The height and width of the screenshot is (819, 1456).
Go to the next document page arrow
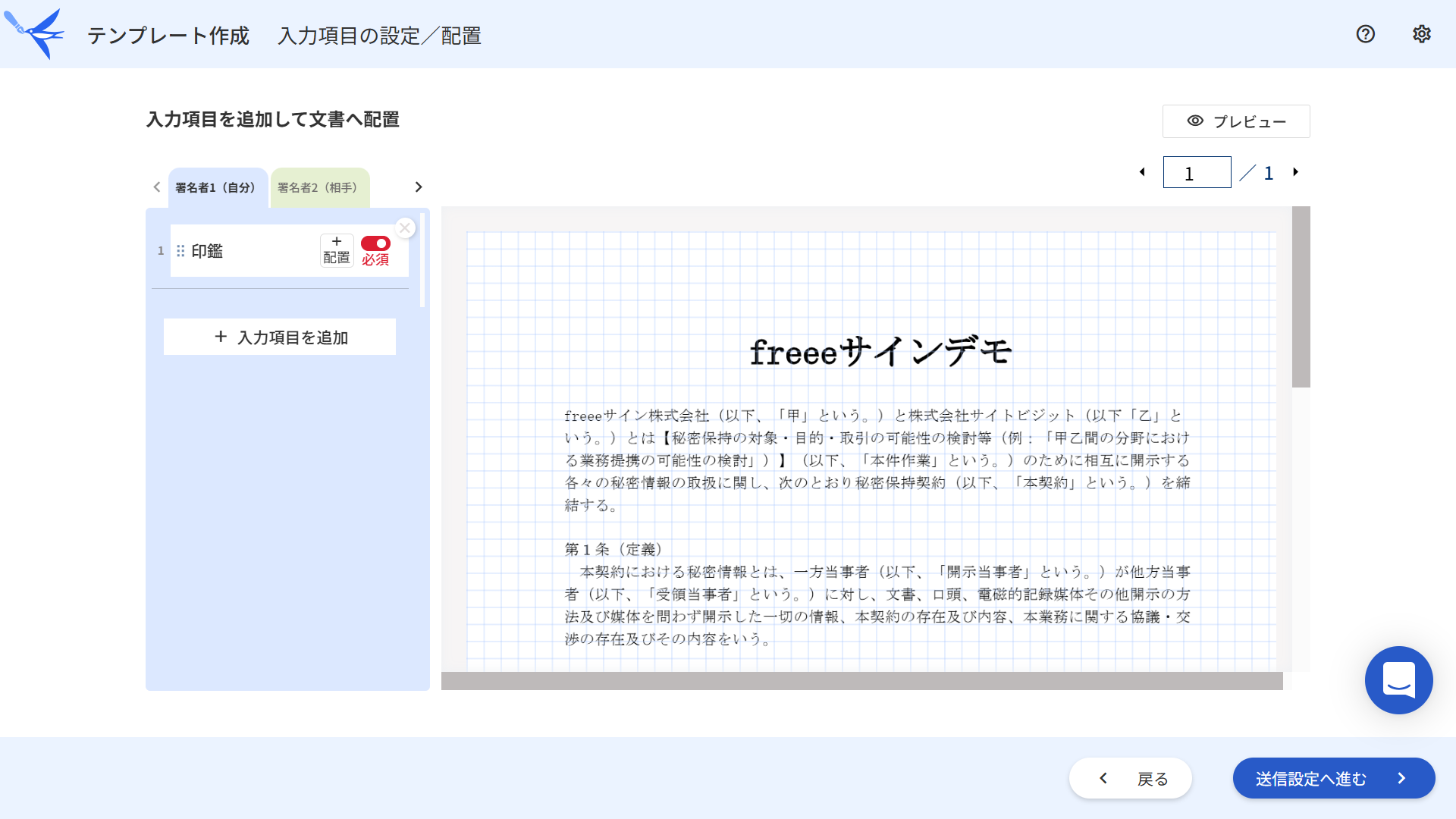pyautogui.click(x=1296, y=172)
